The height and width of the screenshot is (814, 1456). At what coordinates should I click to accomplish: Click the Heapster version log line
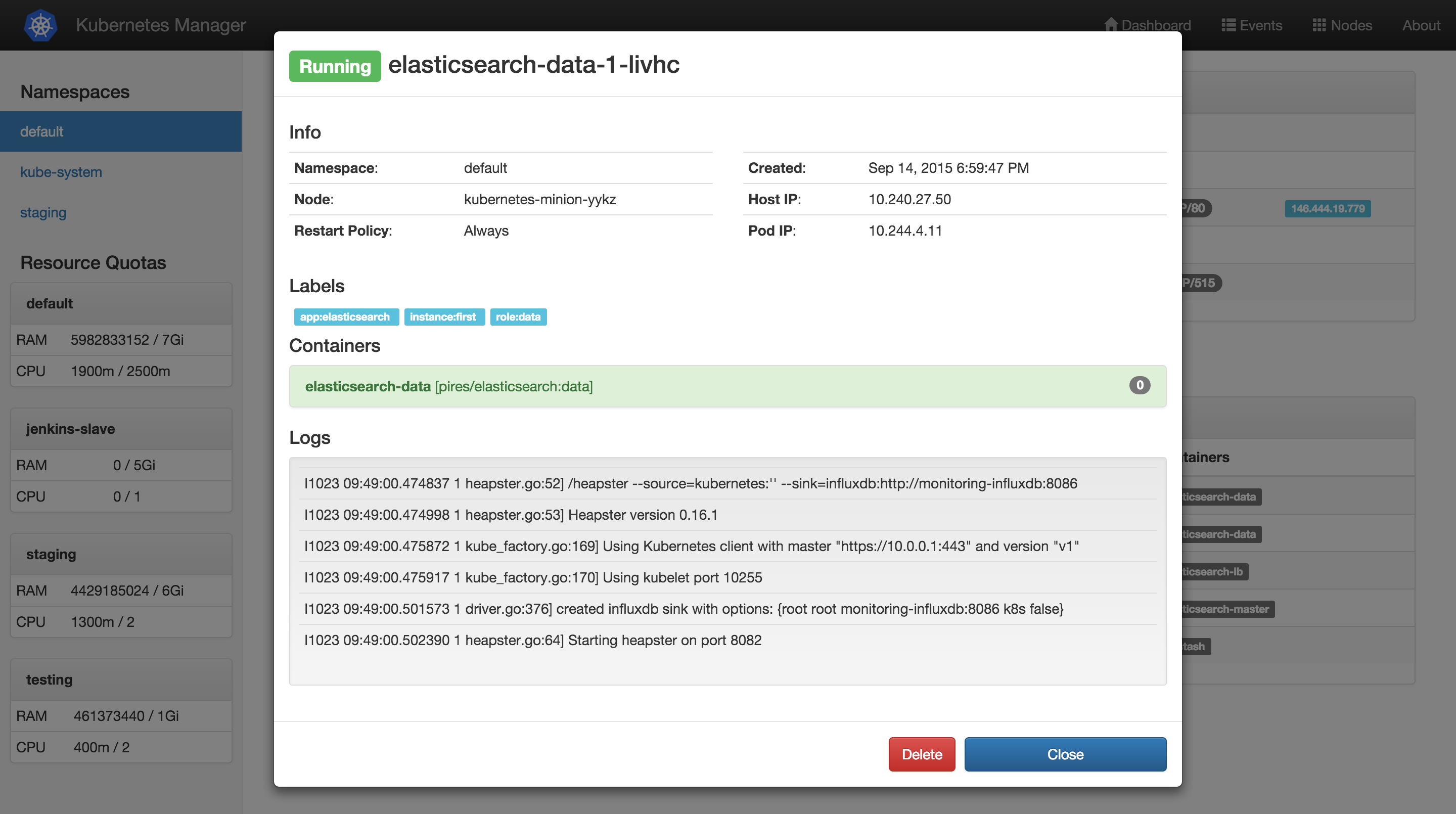(511, 515)
